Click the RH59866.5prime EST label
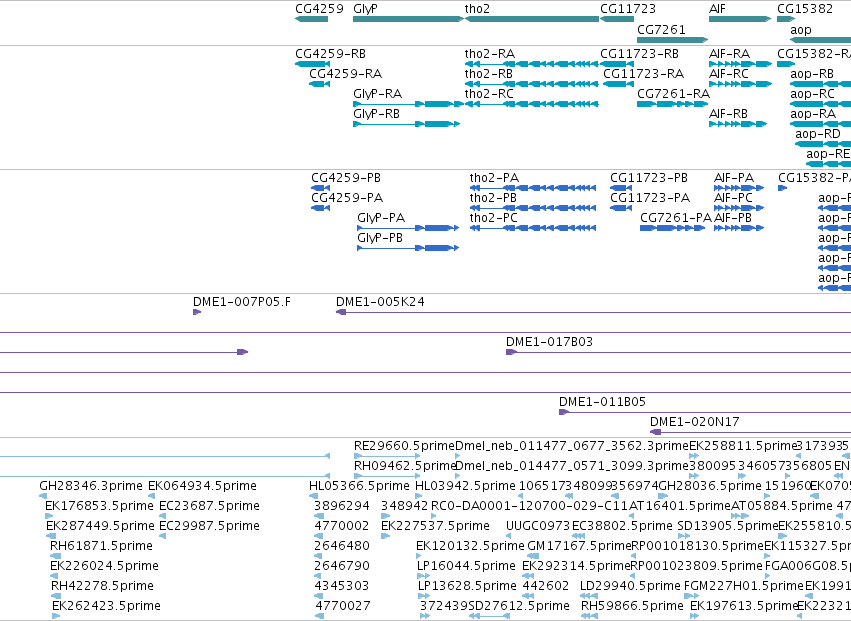The width and height of the screenshot is (851, 621). 632,606
